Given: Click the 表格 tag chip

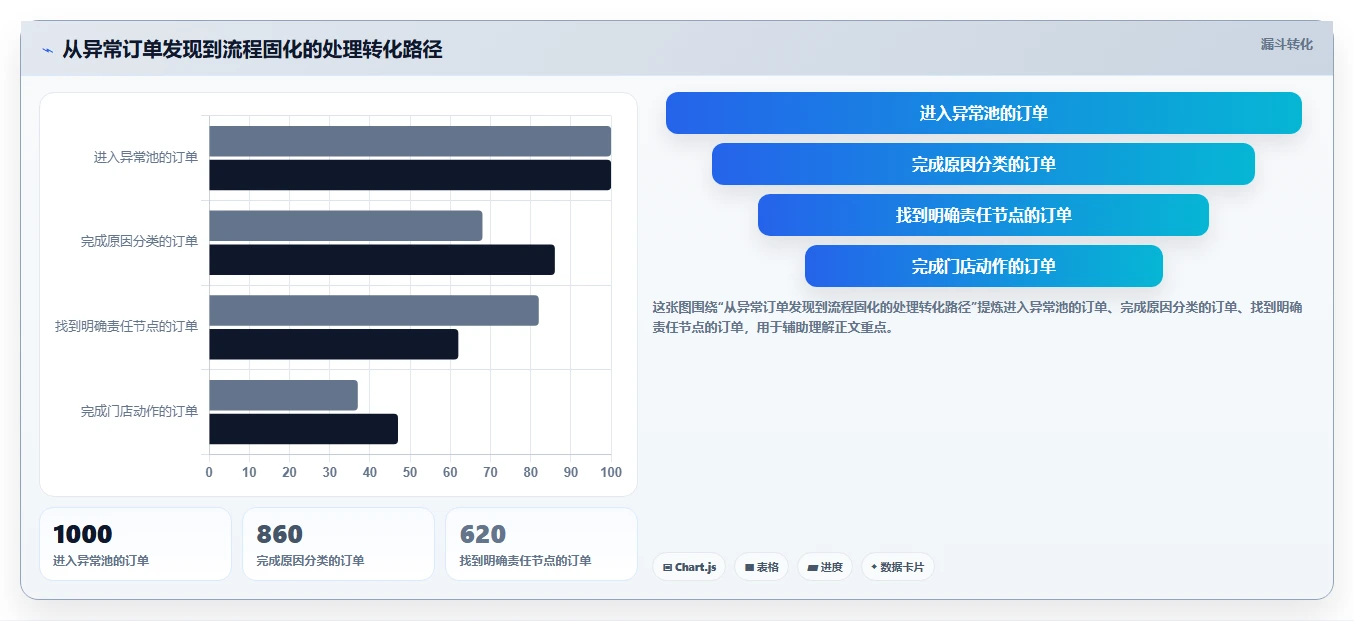Looking at the screenshot, I should (x=761, y=567).
